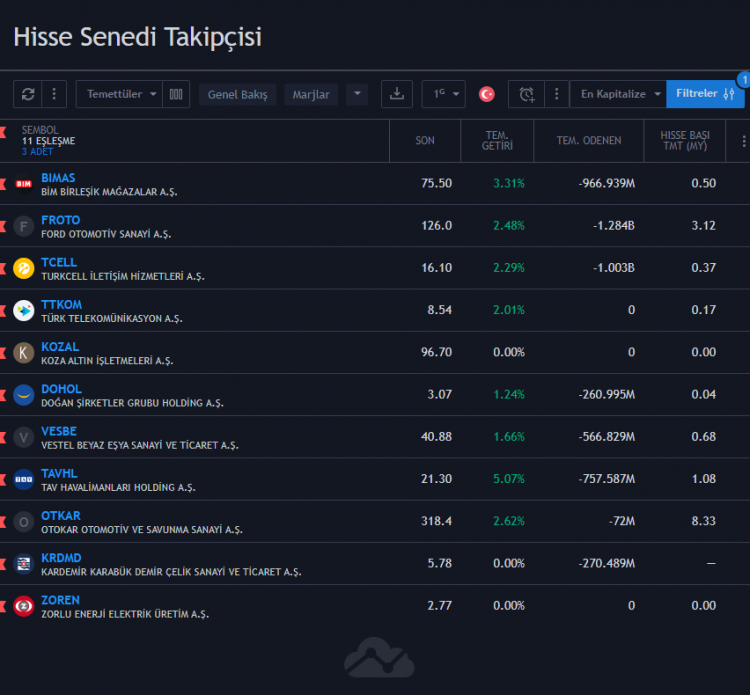
Task: Toggle the red flag on TTKOM row
Action: 3,311
